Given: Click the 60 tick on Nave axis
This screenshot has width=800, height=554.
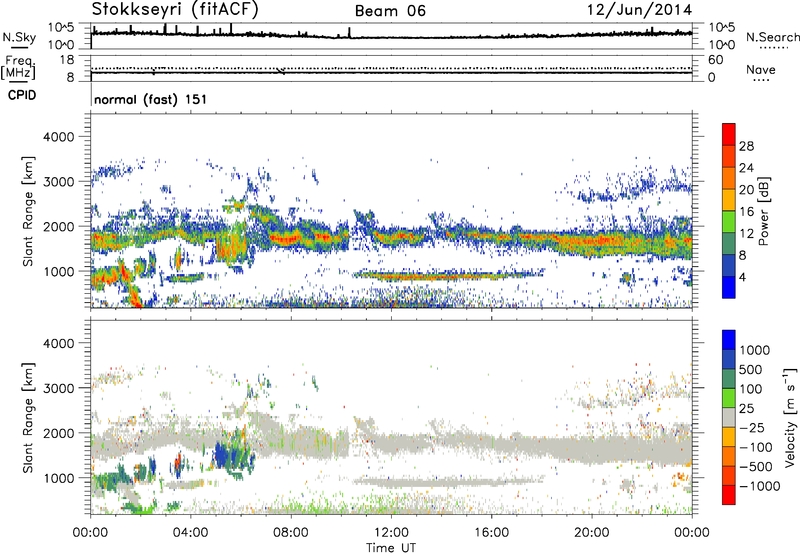Looking at the screenshot, I should pos(715,60).
